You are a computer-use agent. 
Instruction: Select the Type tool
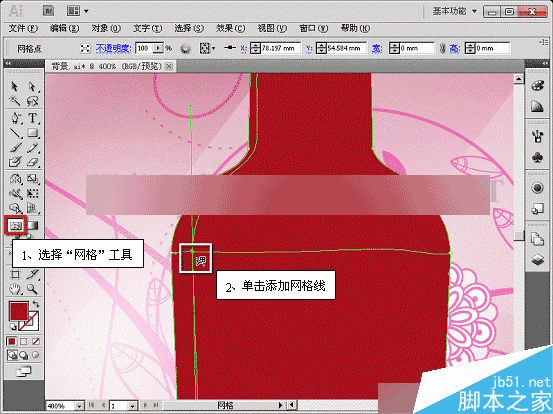click(x=32, y=118)
